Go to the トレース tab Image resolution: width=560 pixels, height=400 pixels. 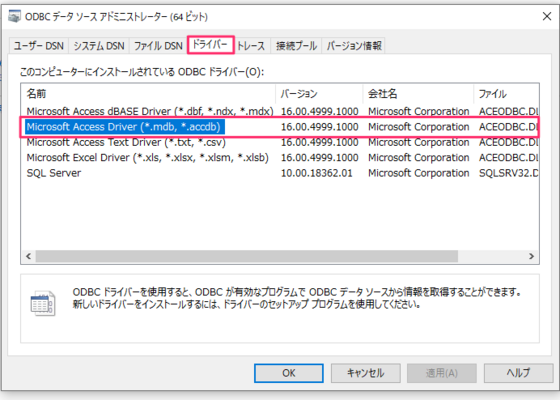pos(251,46)
